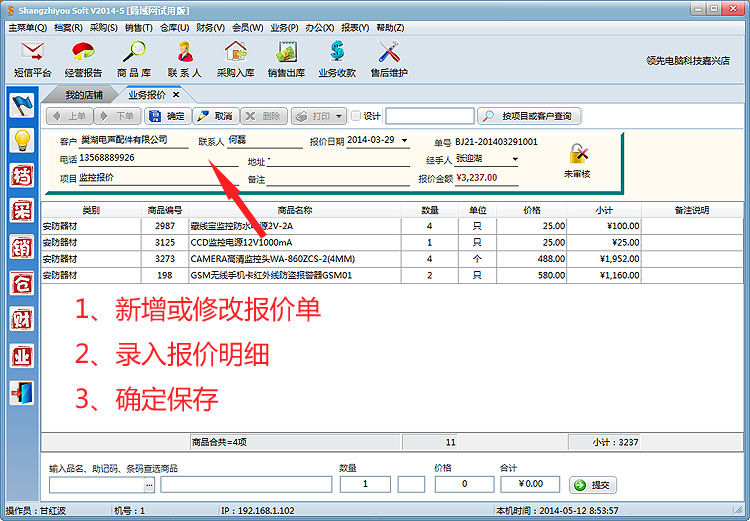Open 商品库 magnifier icon
The width and height of the screenshot is (750, 521).
pos(134,58)
